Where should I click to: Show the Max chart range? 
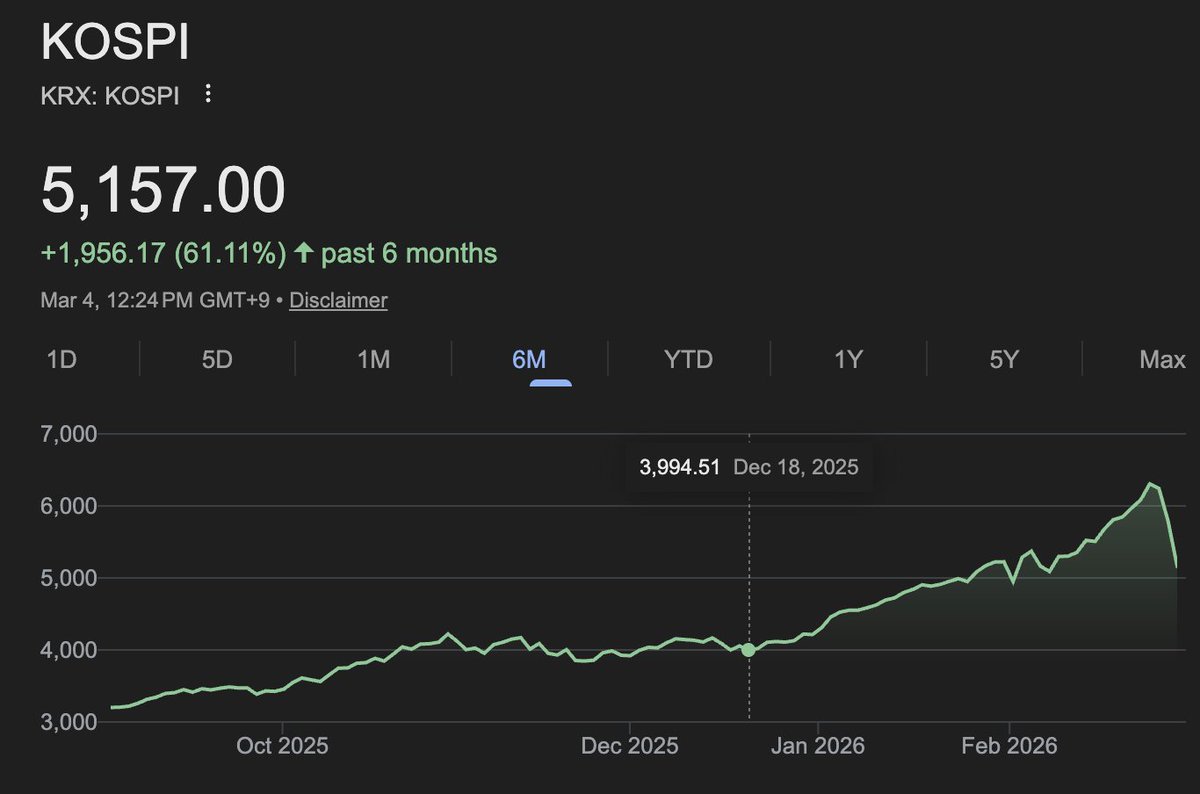tap(1162, 359)
